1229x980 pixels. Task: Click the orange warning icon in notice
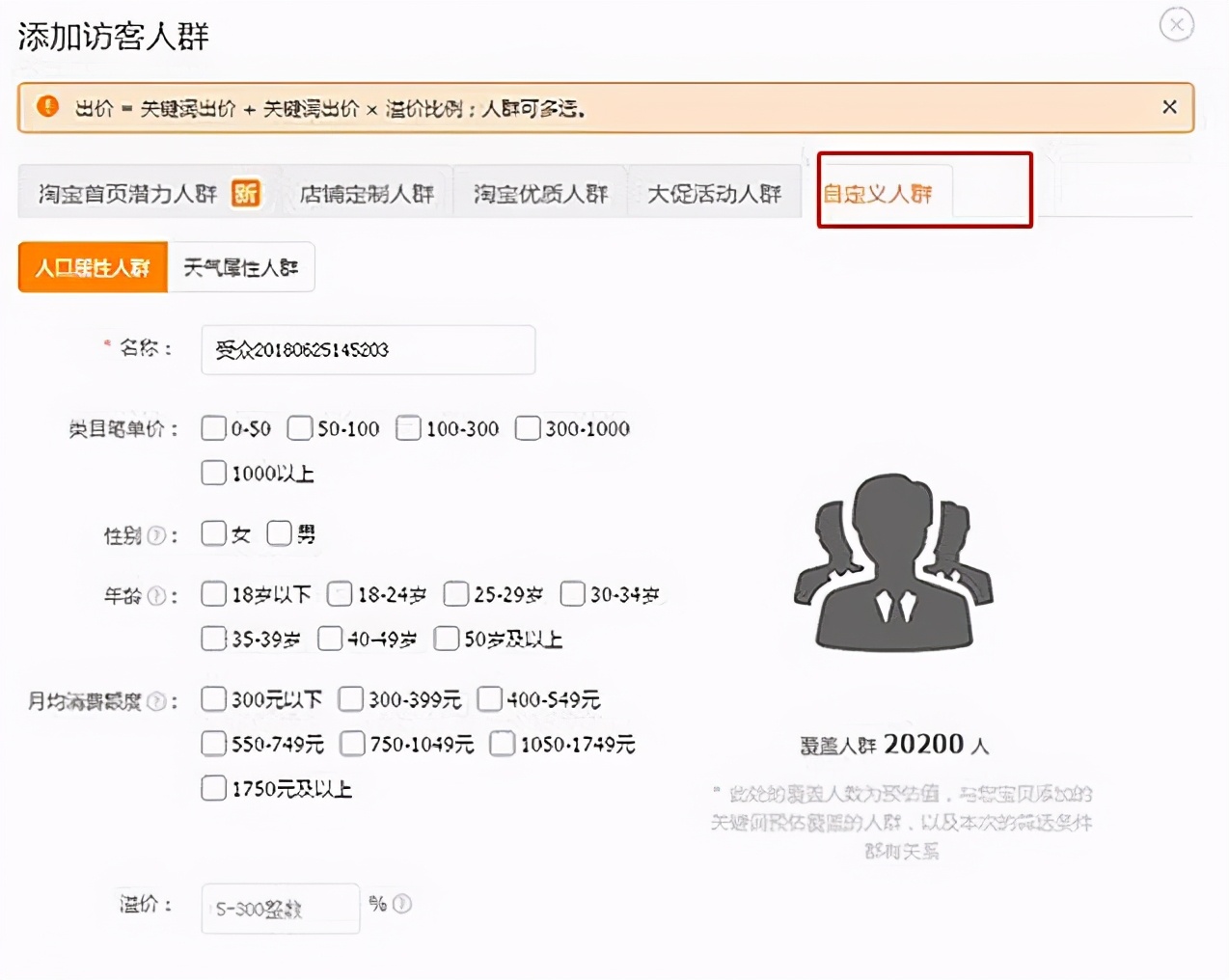47,106
